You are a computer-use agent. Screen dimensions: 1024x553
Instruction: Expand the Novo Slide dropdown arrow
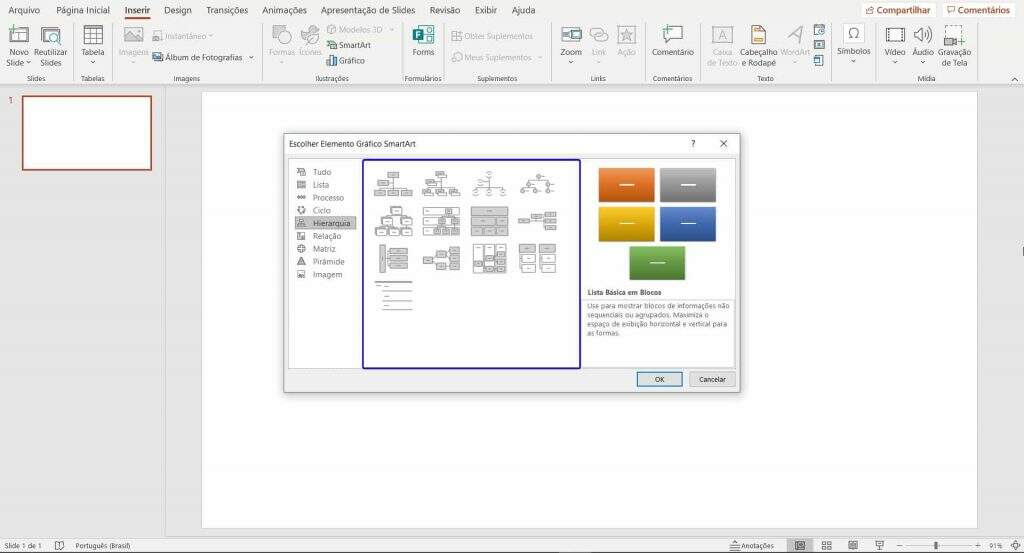pyautogui.click(x=29, y=63)
